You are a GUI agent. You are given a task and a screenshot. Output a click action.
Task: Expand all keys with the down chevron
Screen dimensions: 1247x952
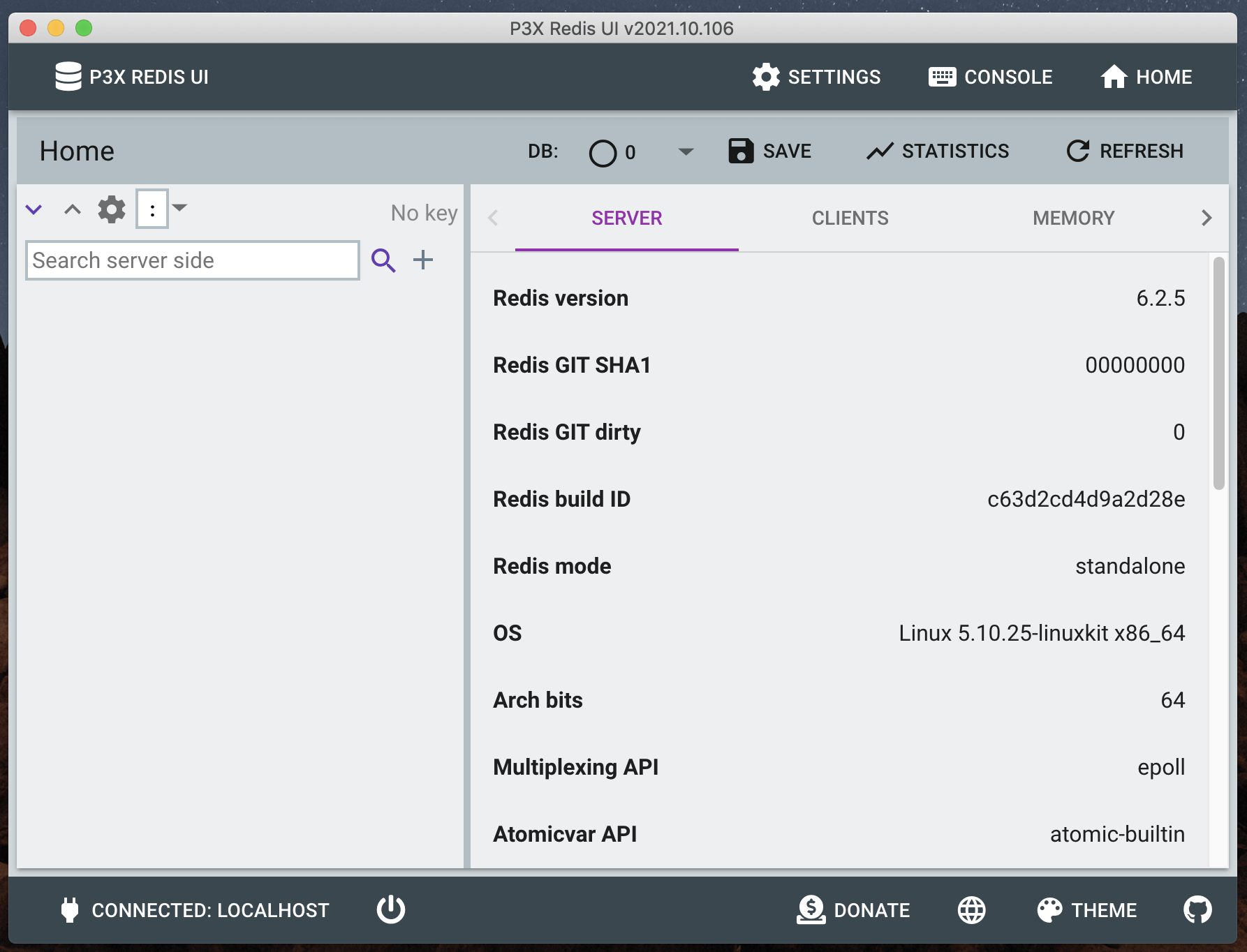(x=34, y=209)
